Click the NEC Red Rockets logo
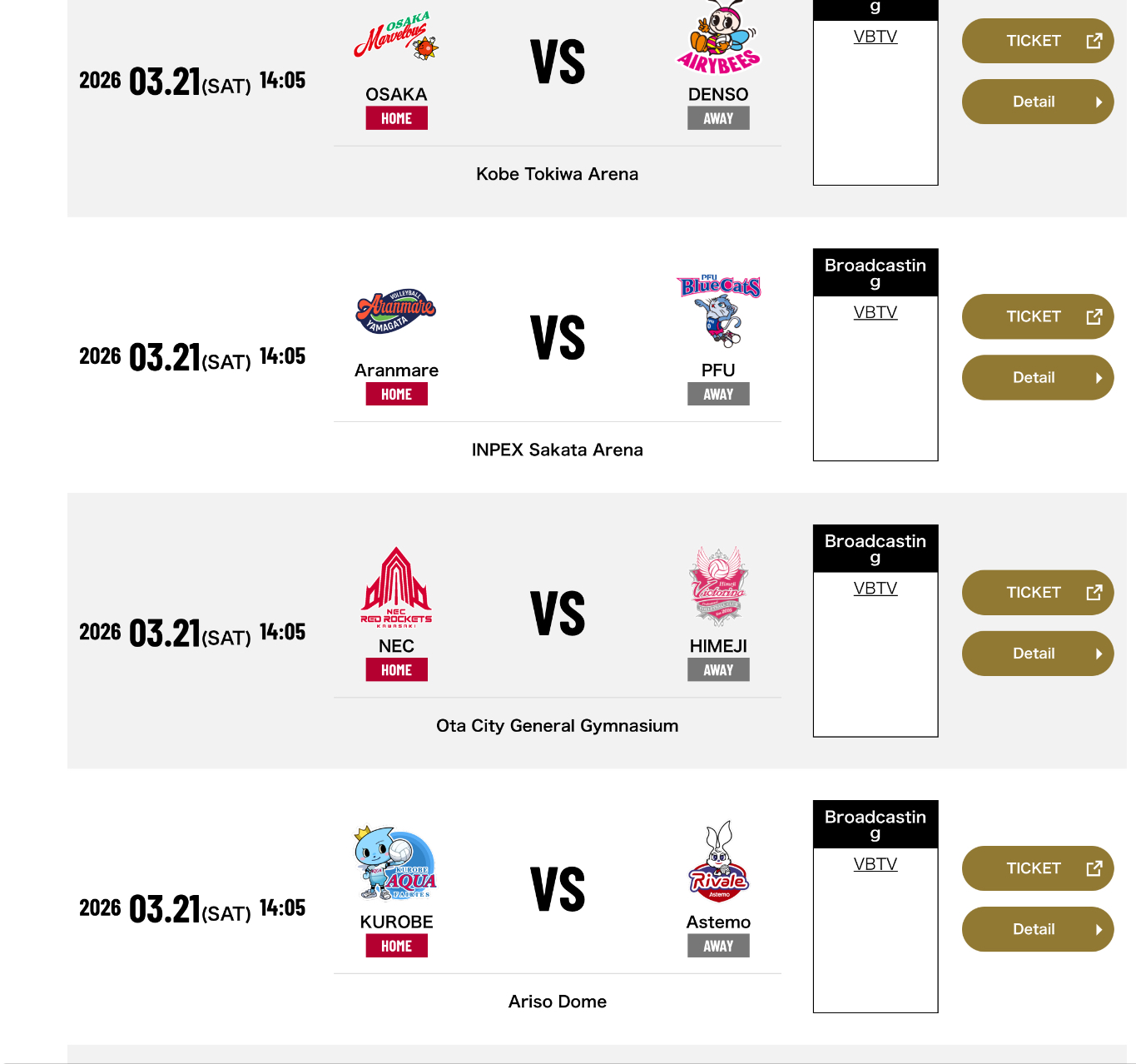The width and height of the screenshot is (1136, 1064). 396,587
